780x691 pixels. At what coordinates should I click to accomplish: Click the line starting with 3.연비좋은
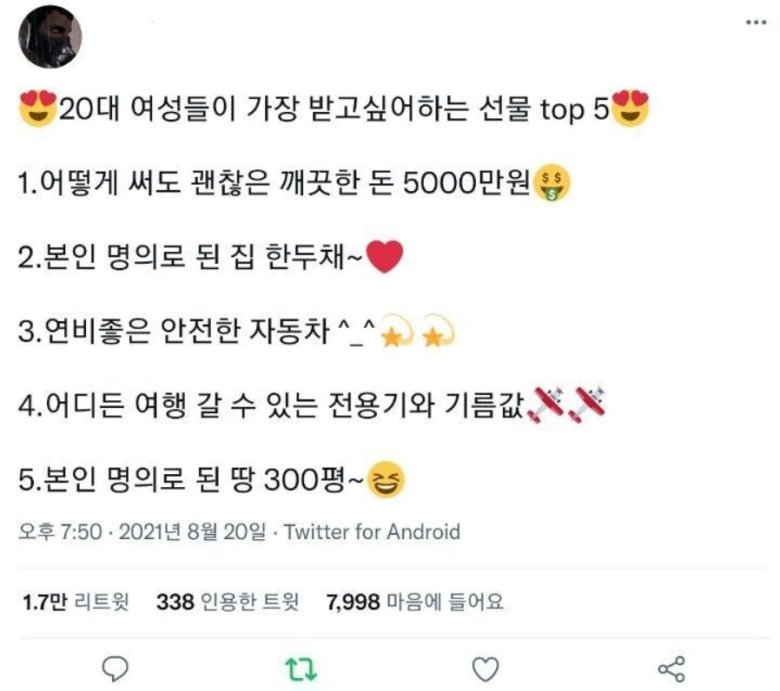[237, 331]
